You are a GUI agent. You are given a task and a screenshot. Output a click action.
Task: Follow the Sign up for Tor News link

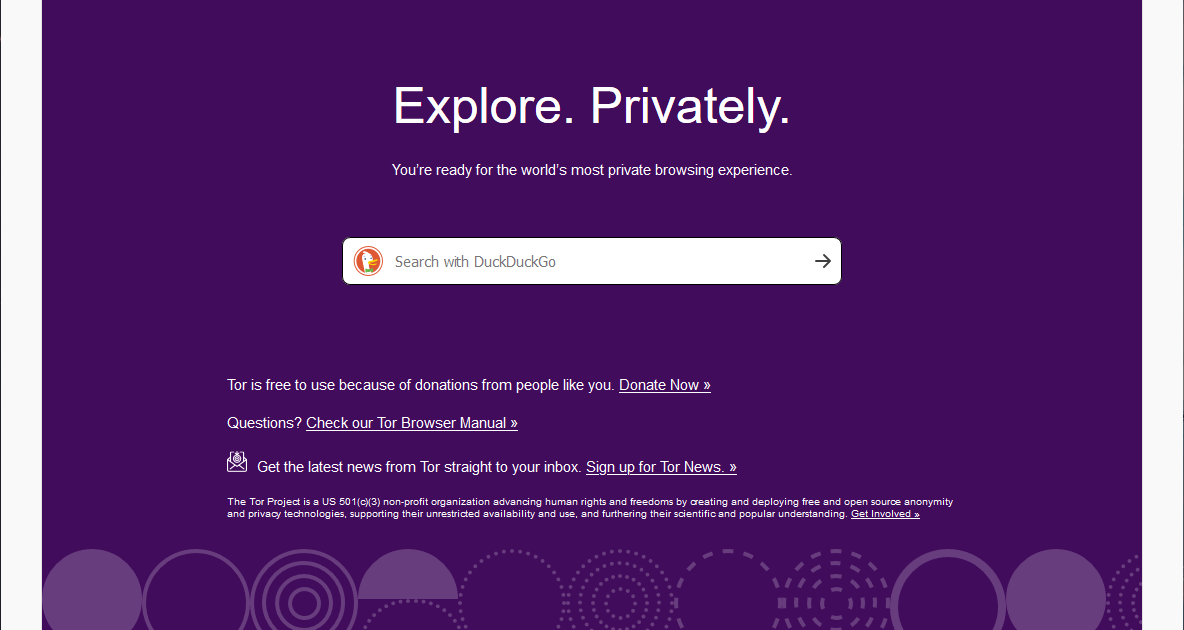(661, 467)
